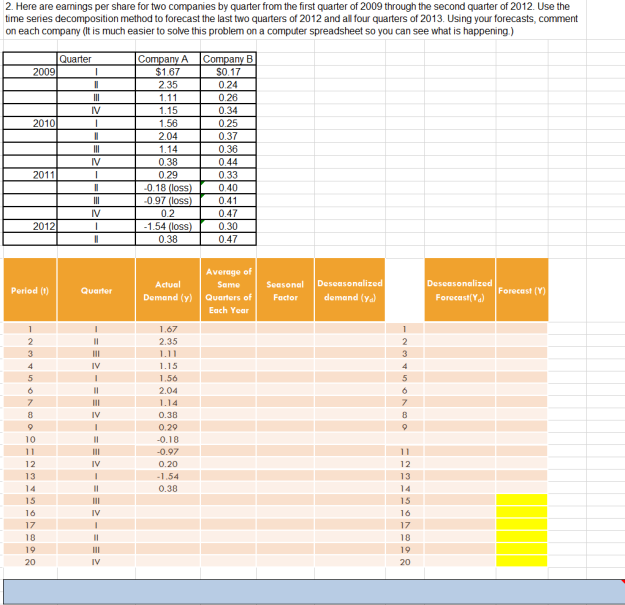Viewport: 625px width, 605px height.
Task: Select yellow forecast cell for period 19
Action: [522, 549]
